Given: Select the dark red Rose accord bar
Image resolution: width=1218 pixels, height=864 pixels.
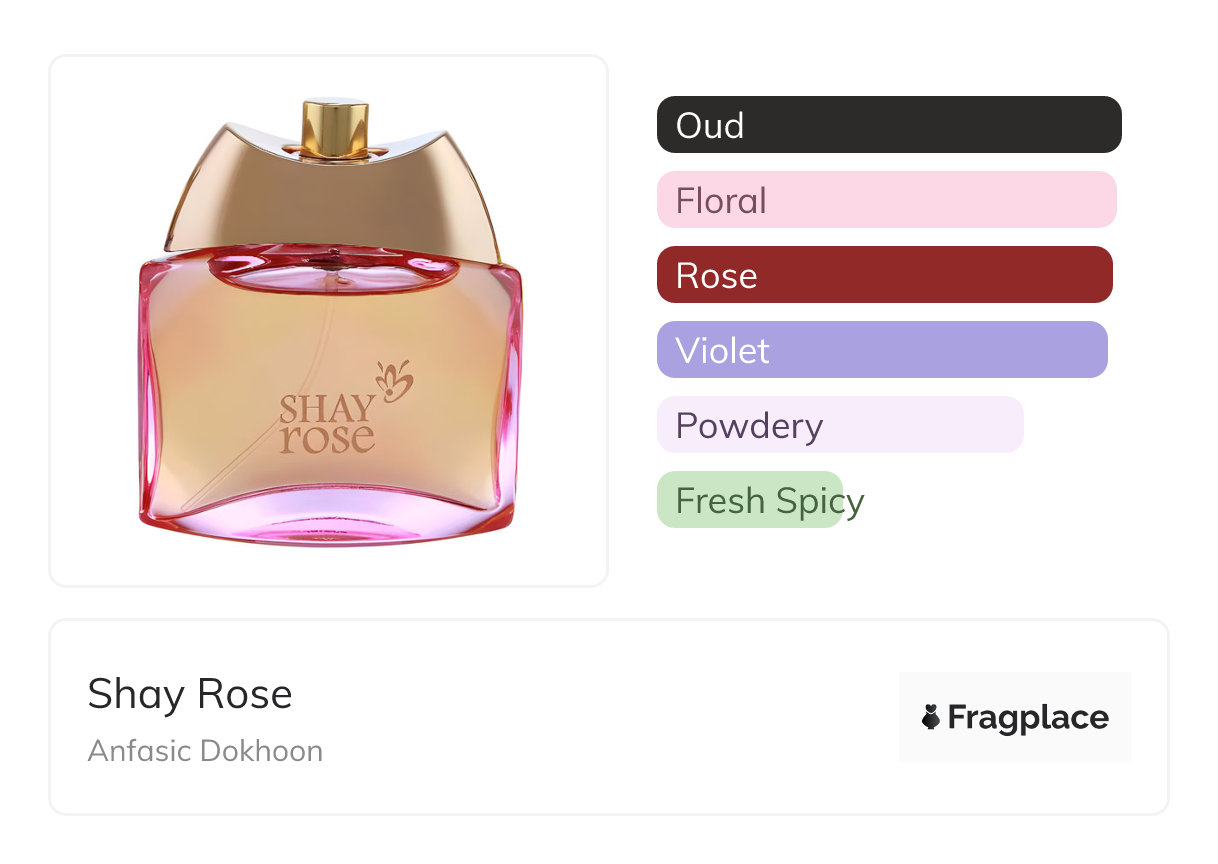Looking at the screenshot, I should [x=884, y=275].
